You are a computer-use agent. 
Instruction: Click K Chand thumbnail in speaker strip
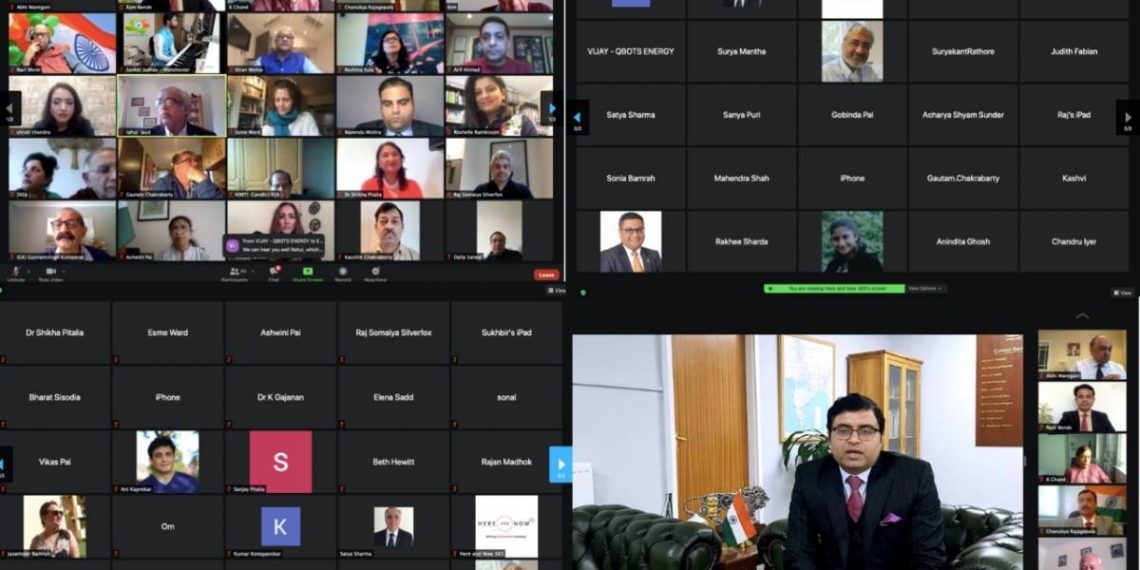coord(1082,459)
